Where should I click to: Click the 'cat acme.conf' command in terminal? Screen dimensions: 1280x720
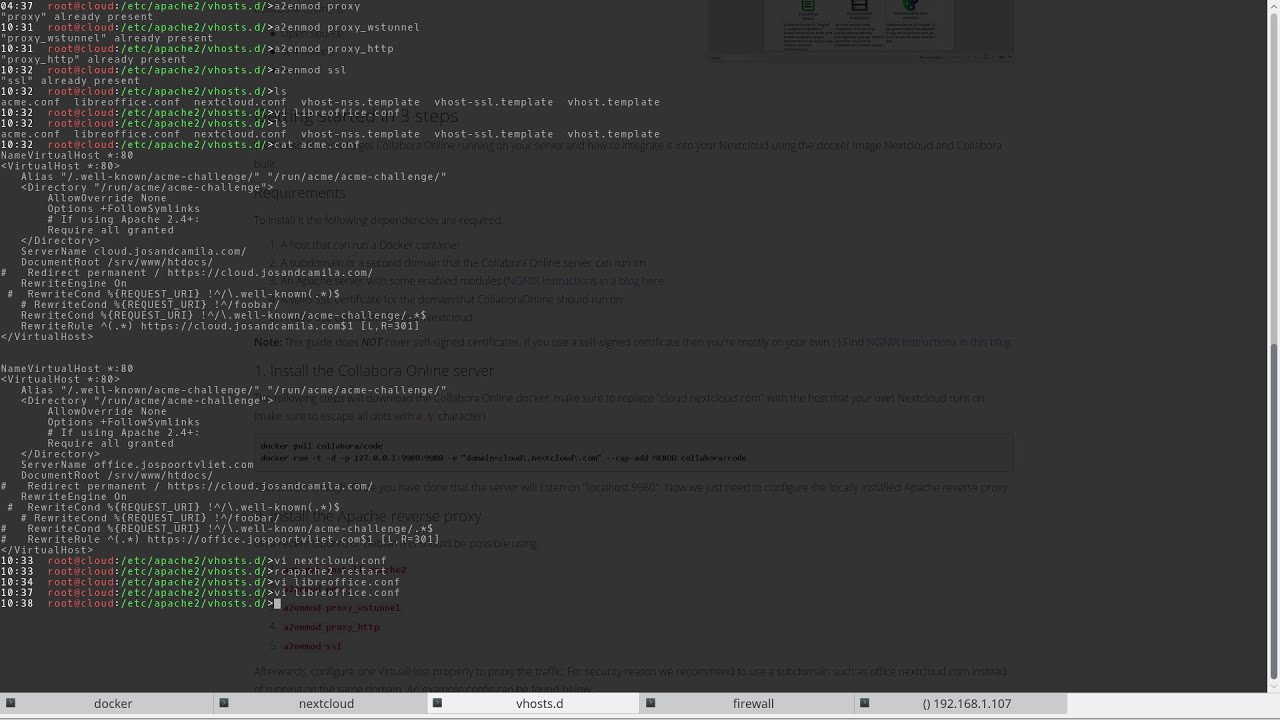click(317, 145)
